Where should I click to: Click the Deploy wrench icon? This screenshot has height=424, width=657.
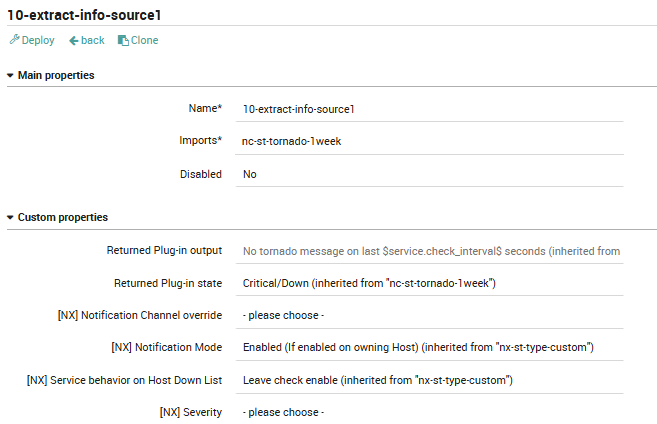pos(15,39)
